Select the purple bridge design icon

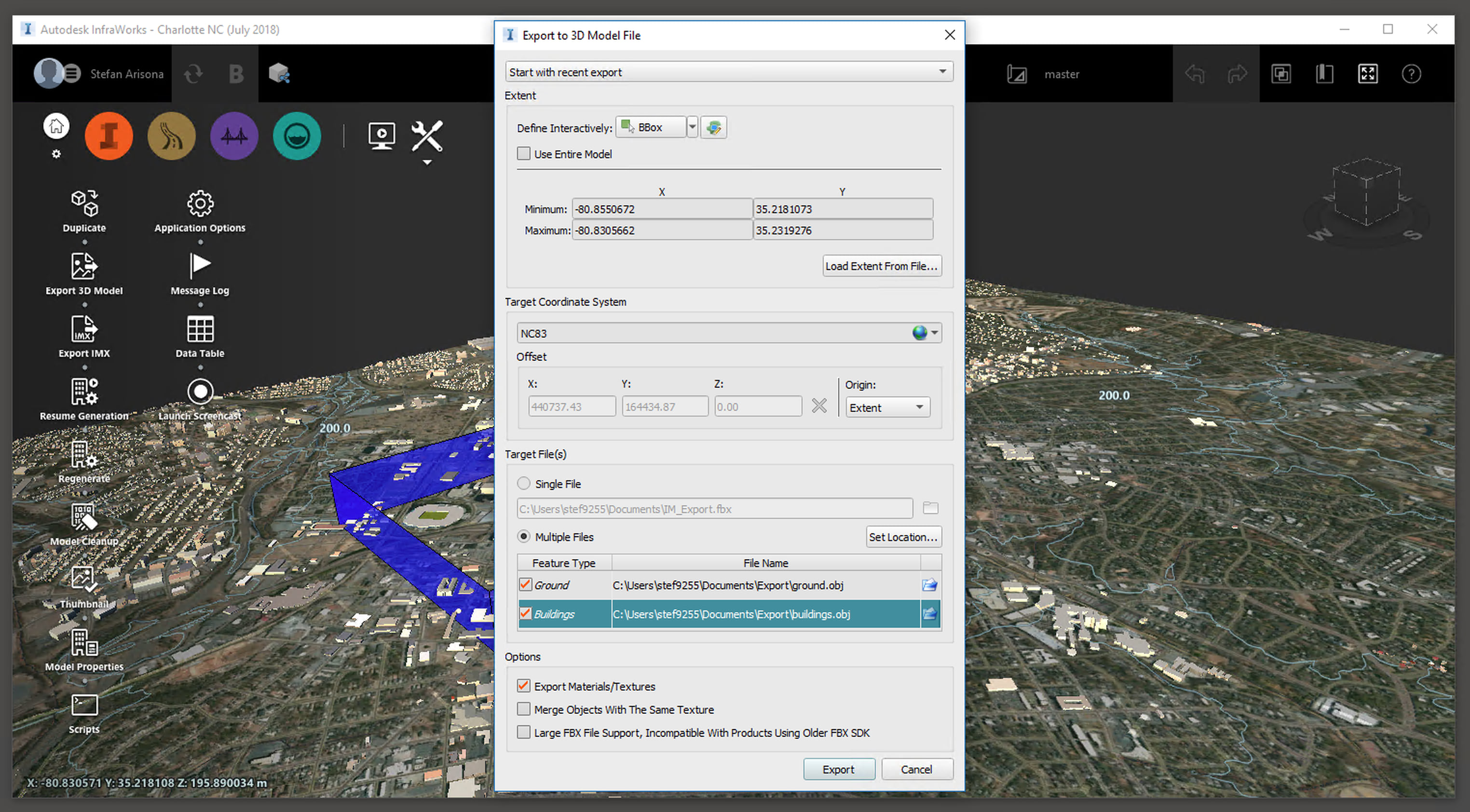[234, 136]
